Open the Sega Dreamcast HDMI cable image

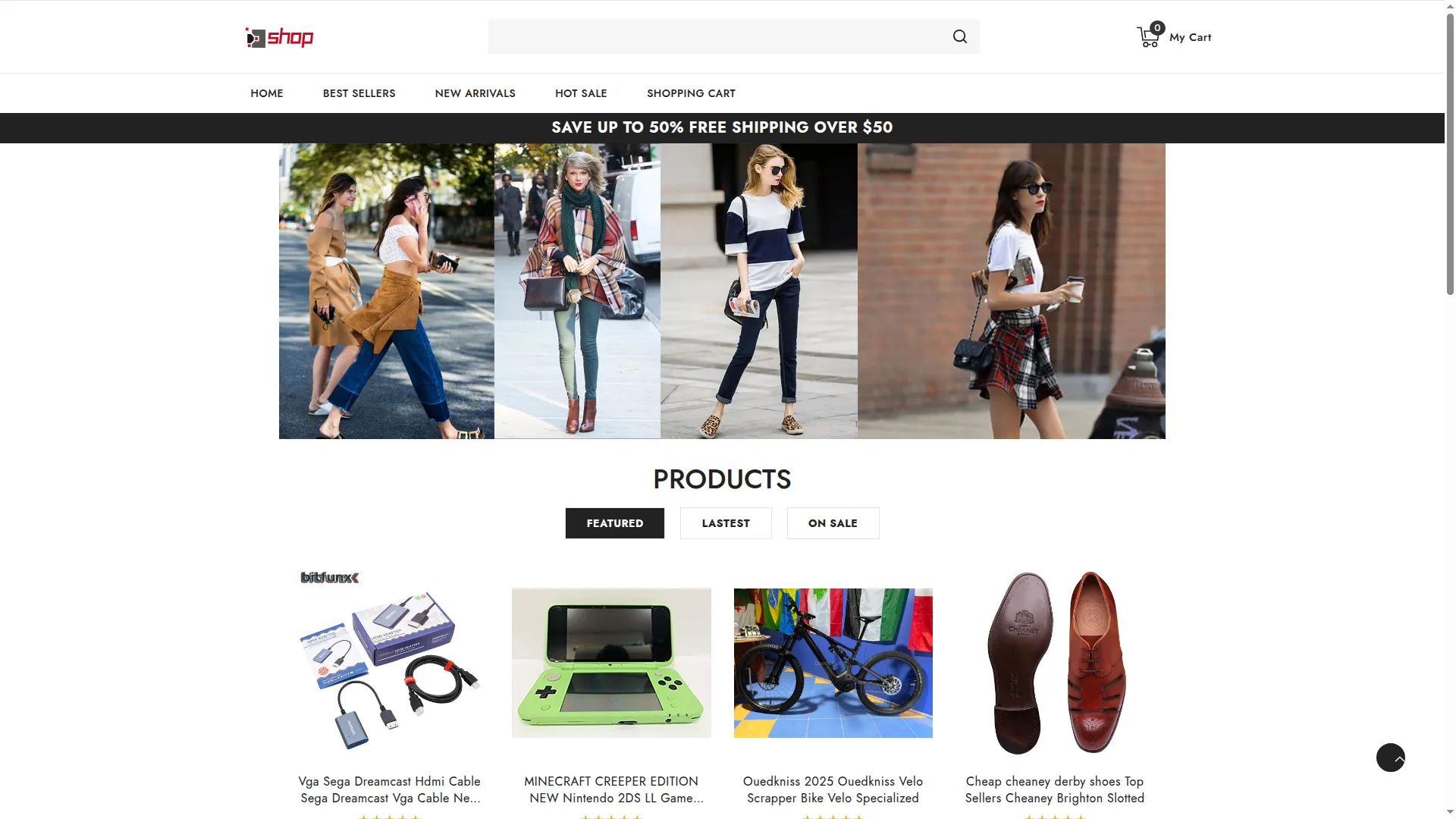[390, 663]
